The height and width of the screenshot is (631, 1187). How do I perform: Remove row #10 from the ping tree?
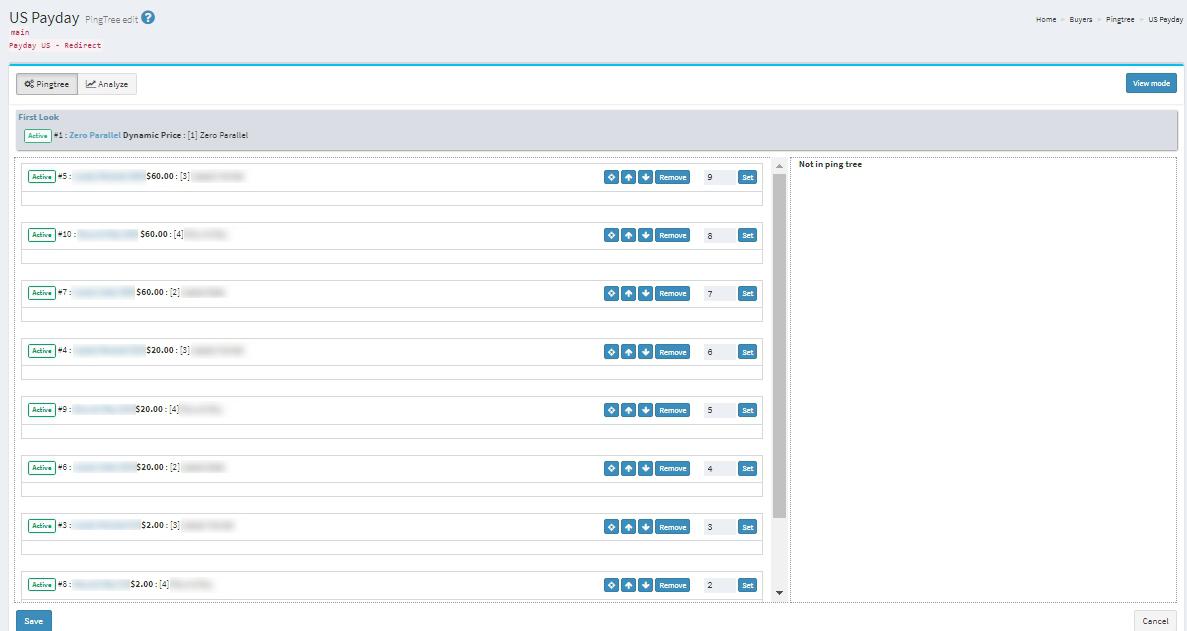point(672,235)
